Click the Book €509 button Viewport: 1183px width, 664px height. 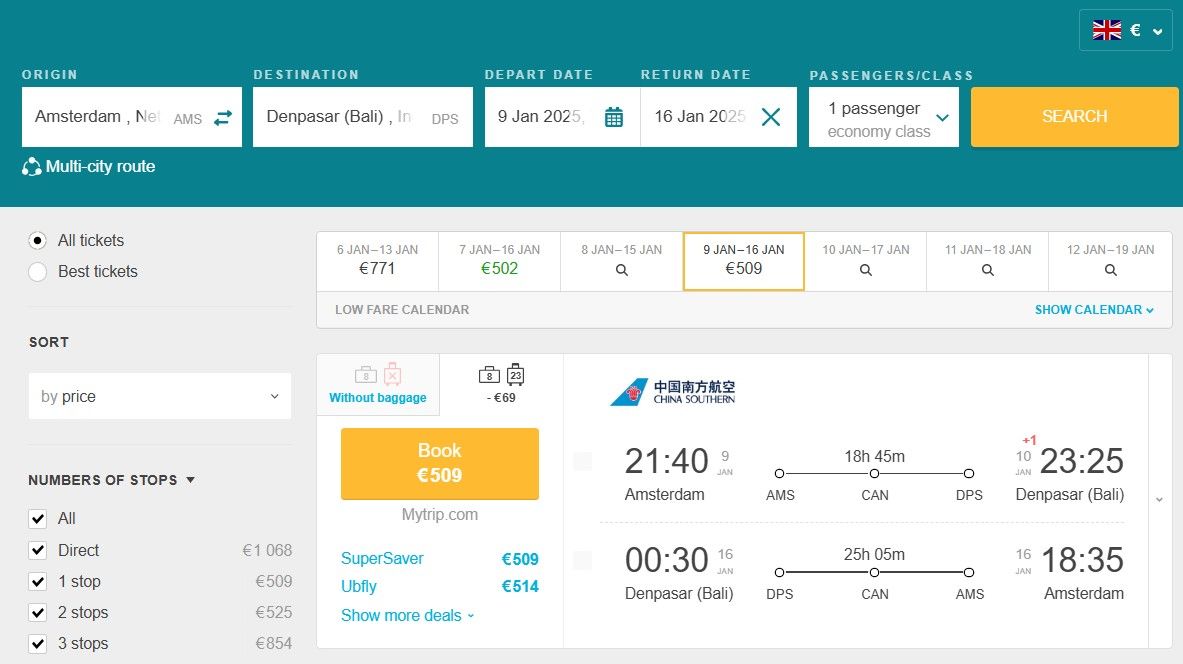pos(440,463)
